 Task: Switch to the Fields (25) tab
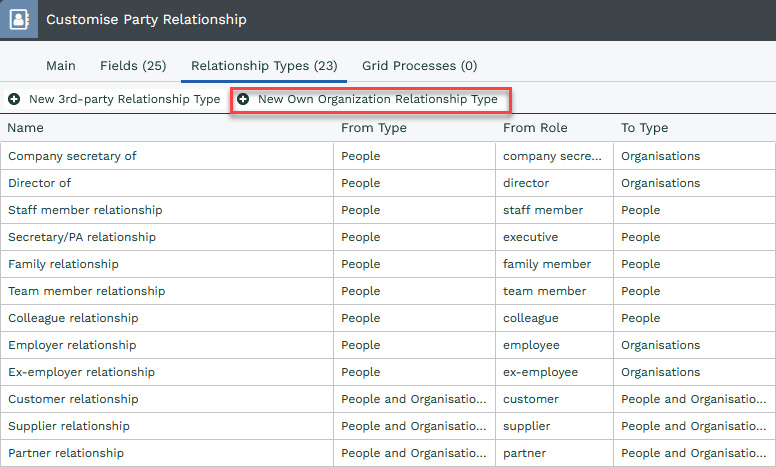133,66
